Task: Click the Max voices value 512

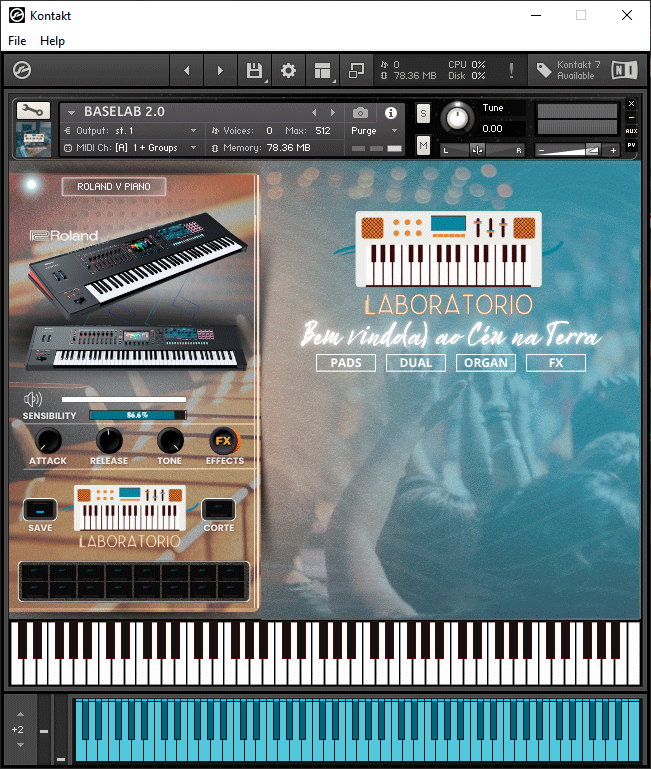Action: [323, 131]
